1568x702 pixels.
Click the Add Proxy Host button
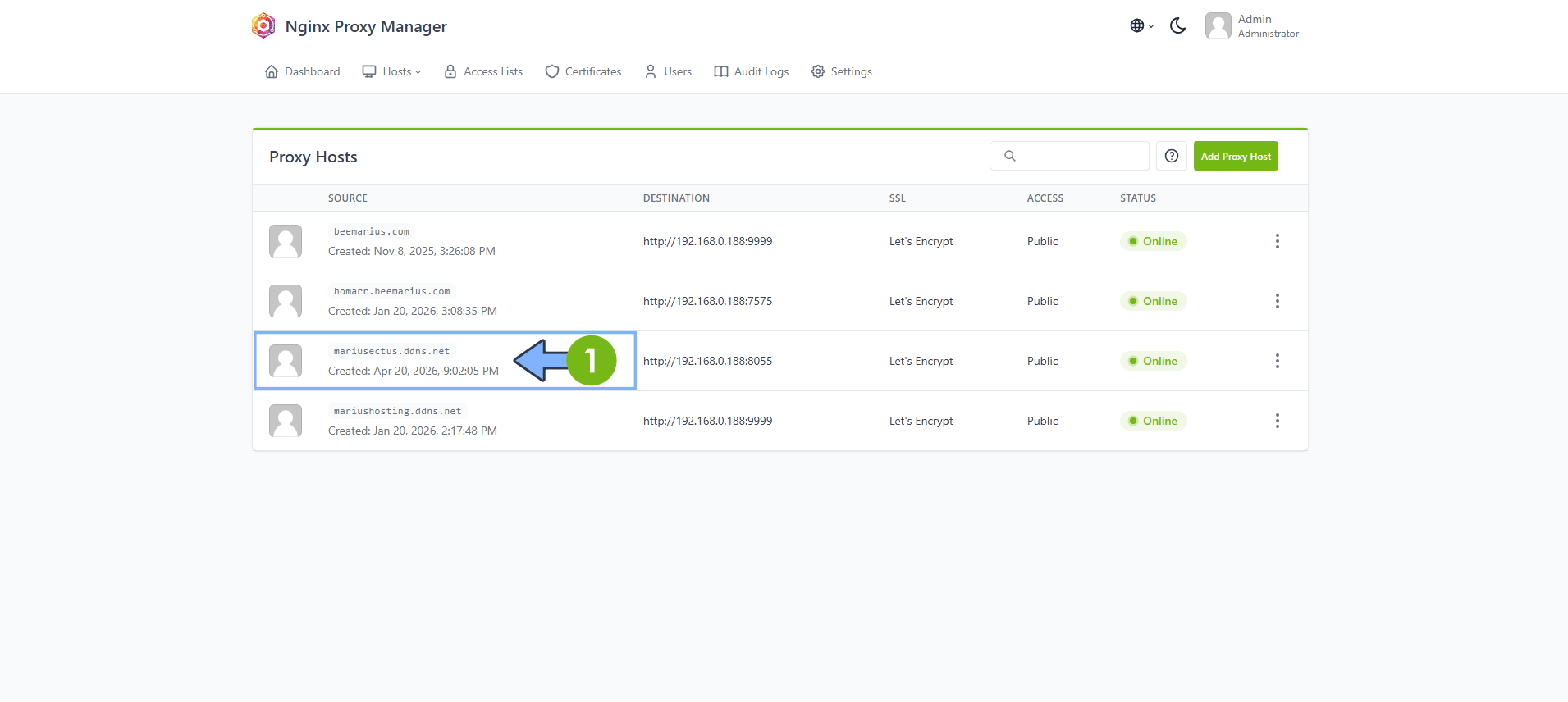(1236, 156)
